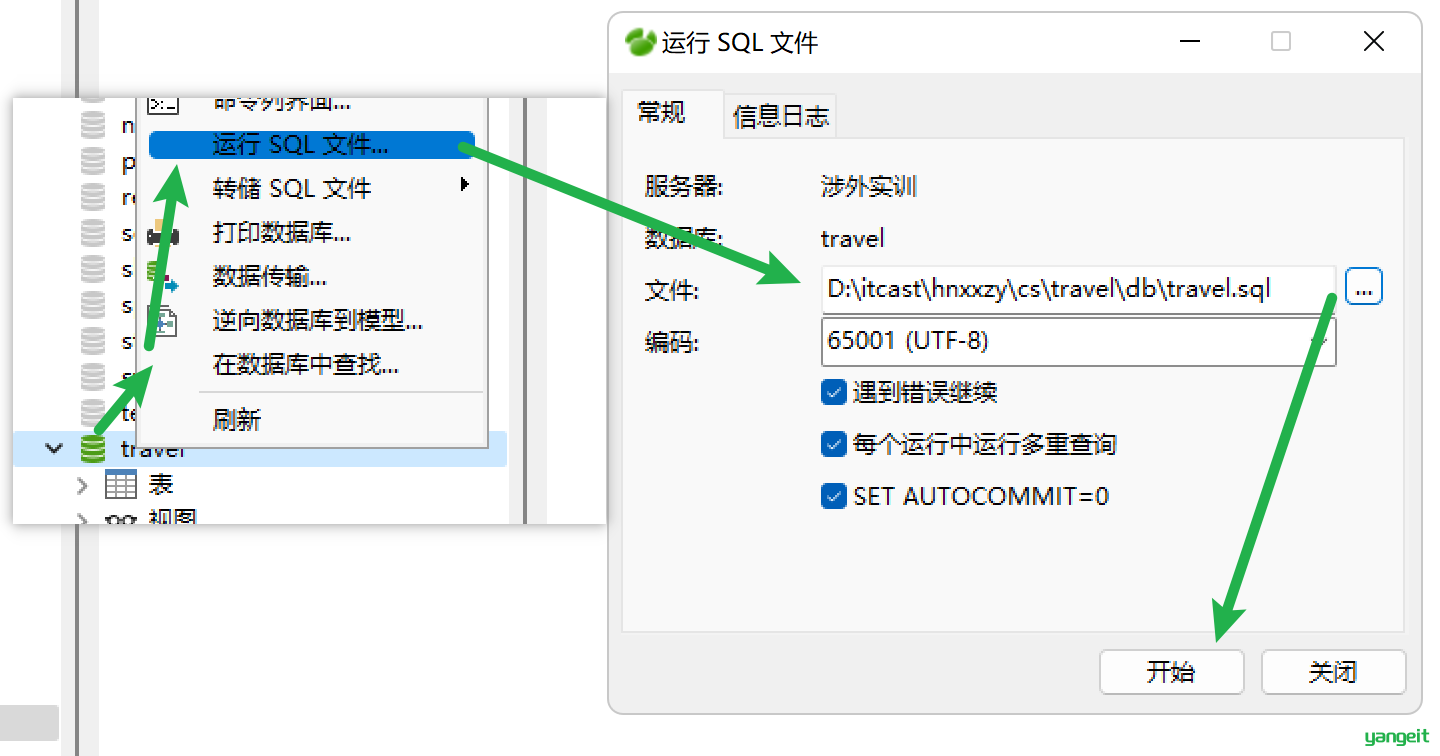Click the table grid icon beside 表

pos(121,485)
